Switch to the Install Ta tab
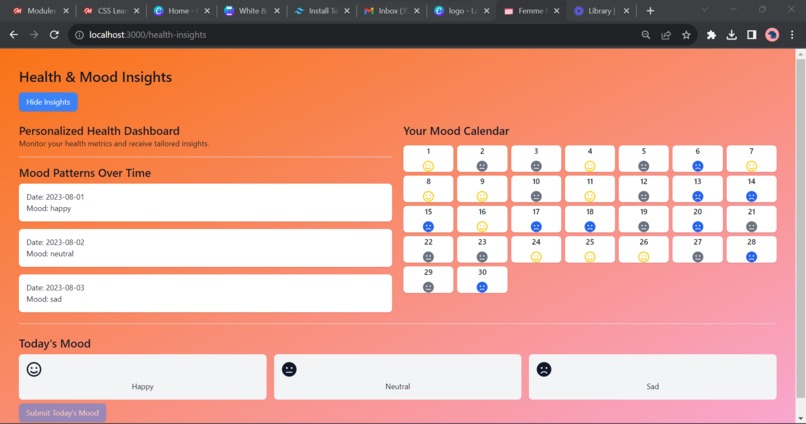Image resolution: width=806 pixels, height=424 pixels. click(321, 11)
